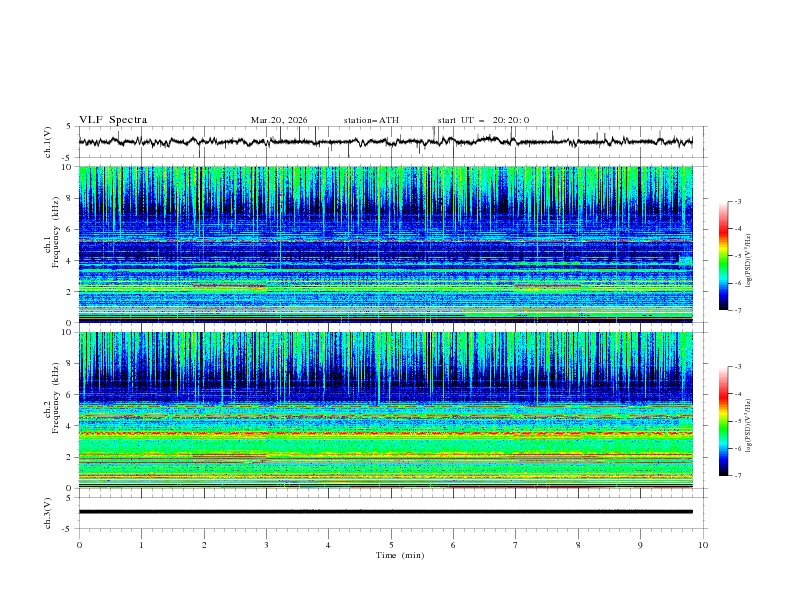Click the "-7" tick on ch.2 color bar

[x=737, y=475]
